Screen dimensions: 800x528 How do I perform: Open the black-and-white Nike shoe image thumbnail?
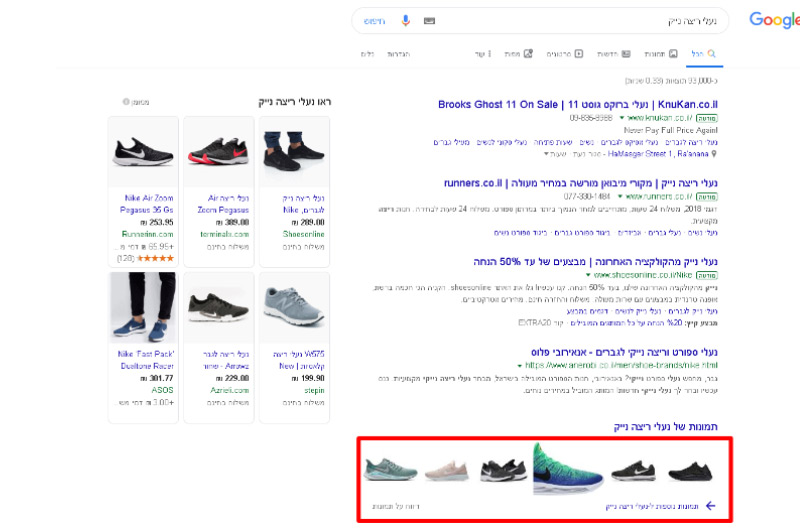click(x=503, y=469)
